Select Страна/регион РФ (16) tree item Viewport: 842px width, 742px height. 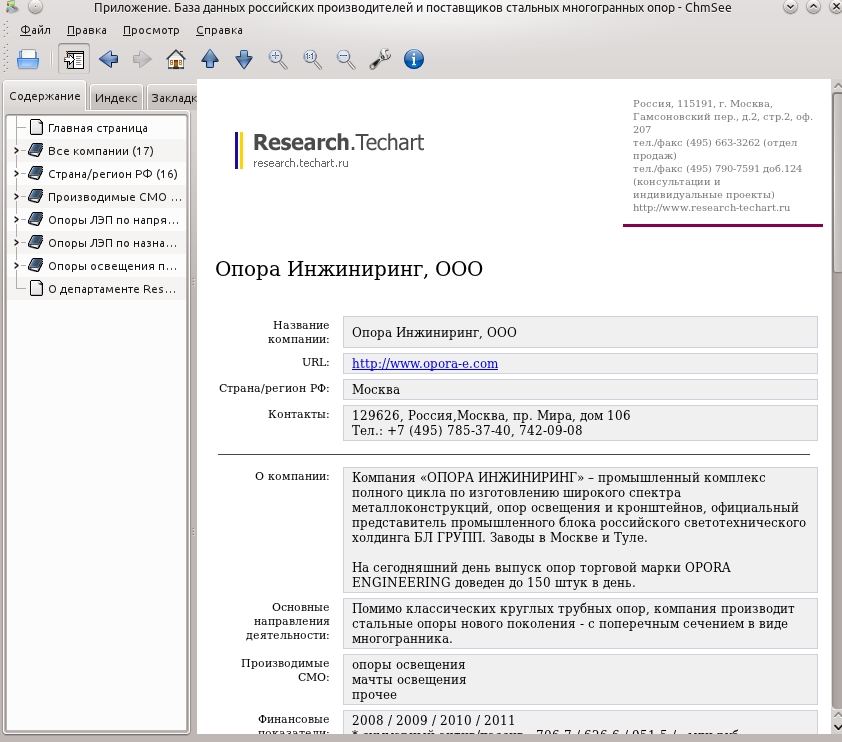113,174
